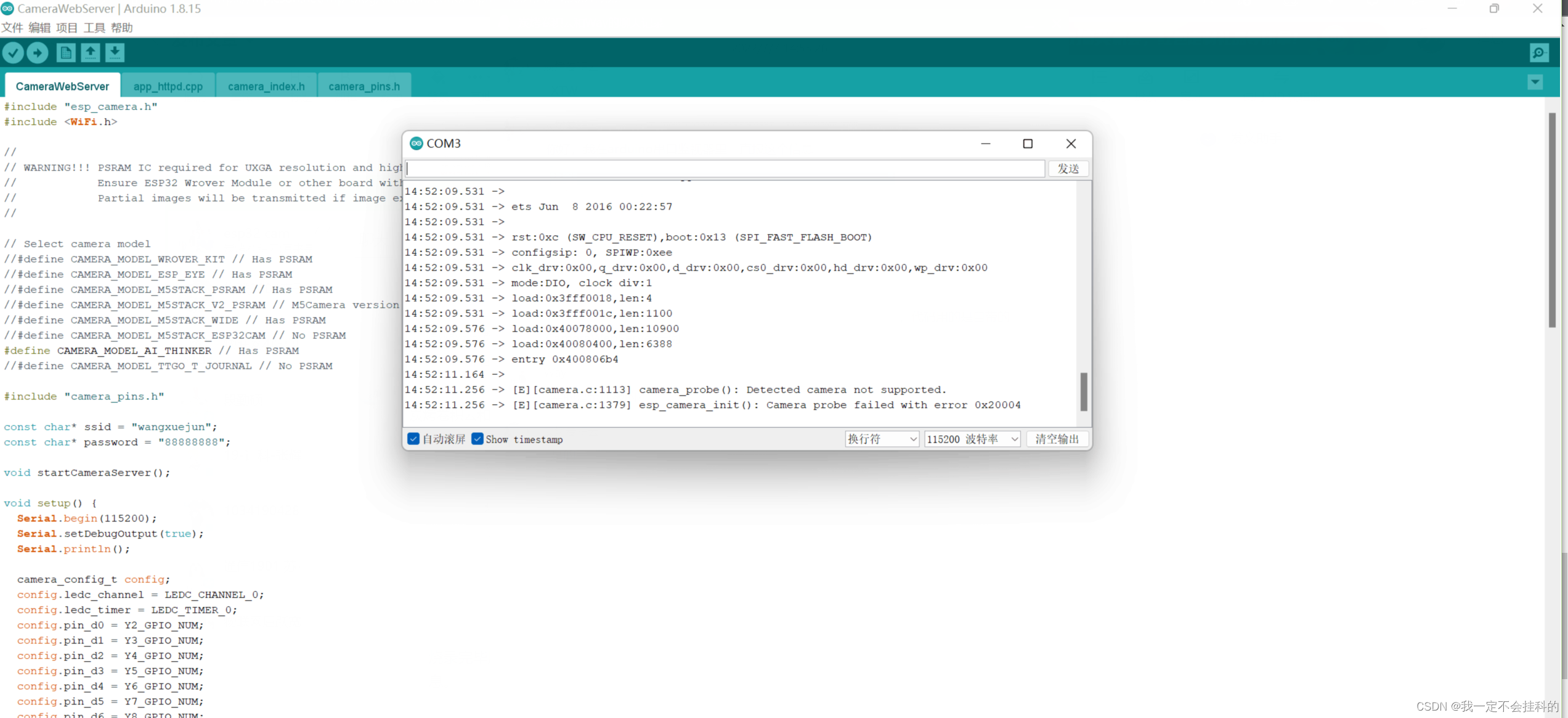The image size is (1568, 718).
Task: Switch to the app_httpd.cpp tab
Action: point(168,86)
